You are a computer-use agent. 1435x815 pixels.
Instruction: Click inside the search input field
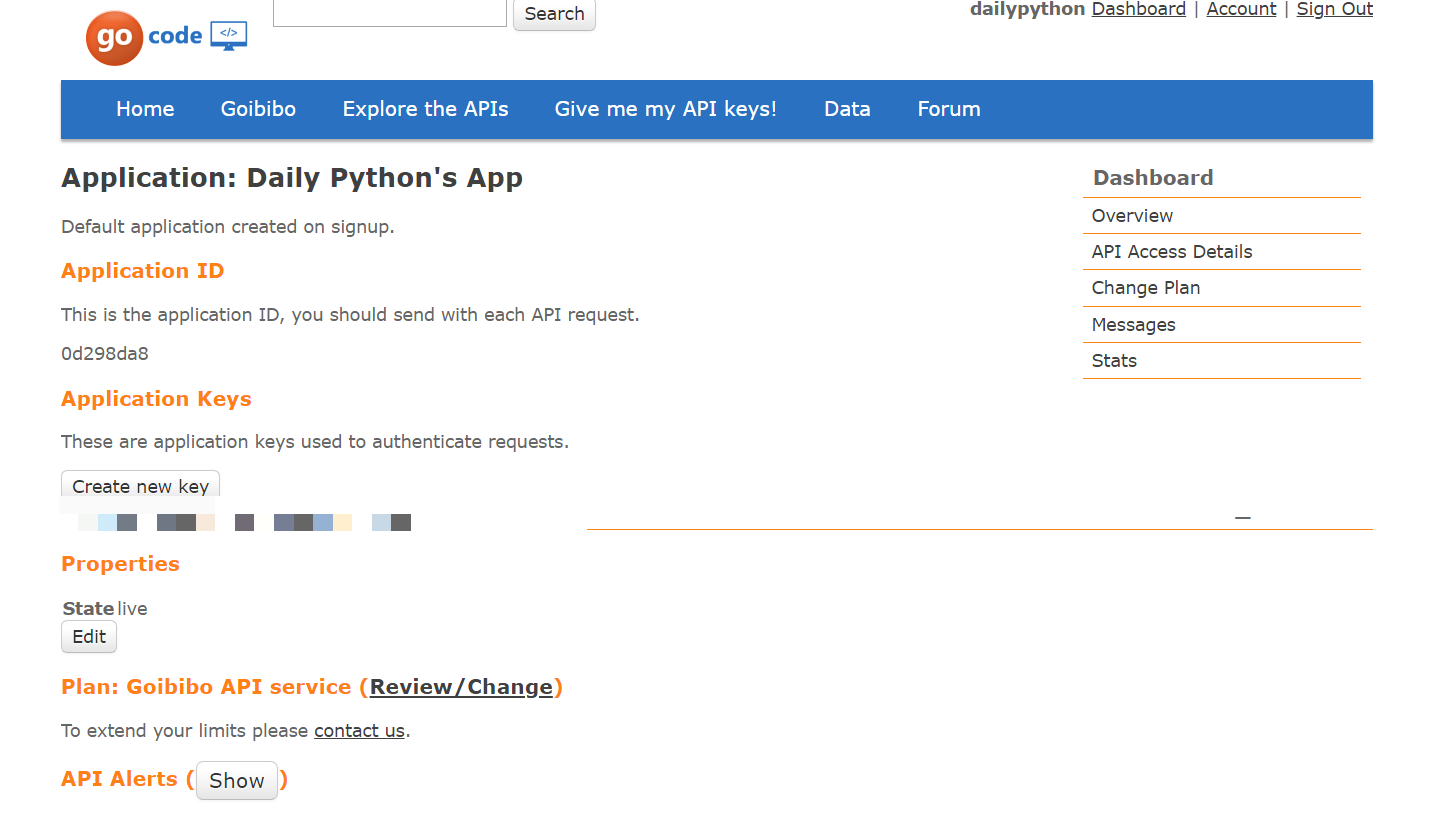[388, 13]
